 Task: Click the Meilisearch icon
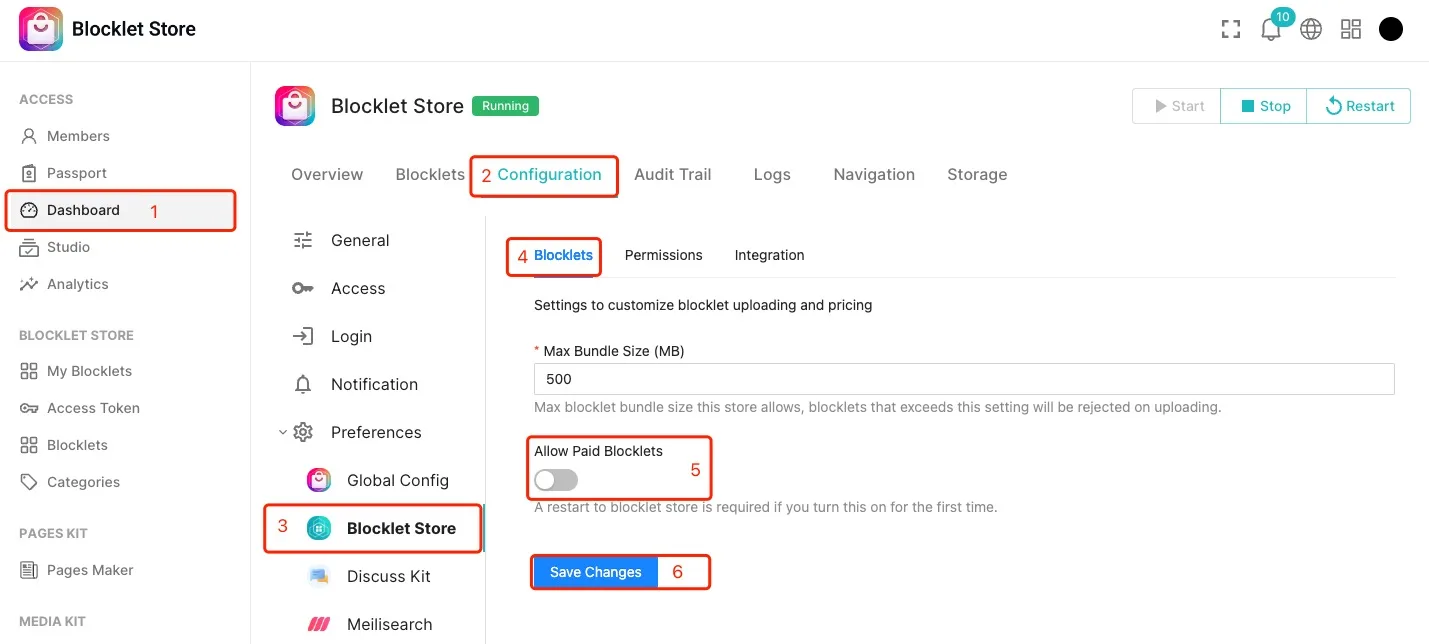tap(319, 624)
